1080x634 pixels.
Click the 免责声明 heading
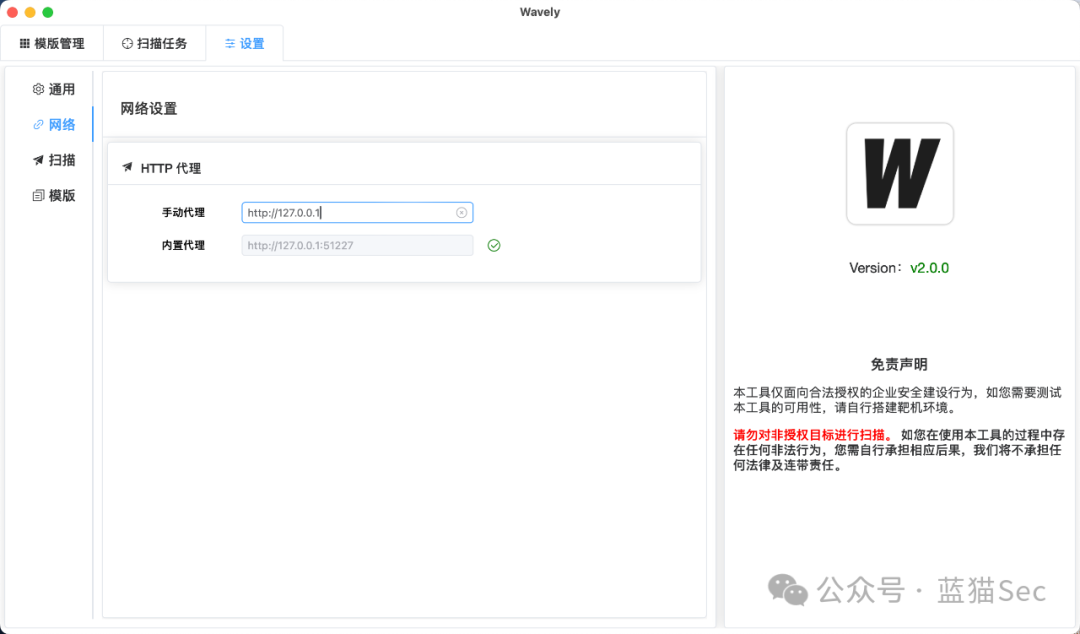[x=899, y=365]
